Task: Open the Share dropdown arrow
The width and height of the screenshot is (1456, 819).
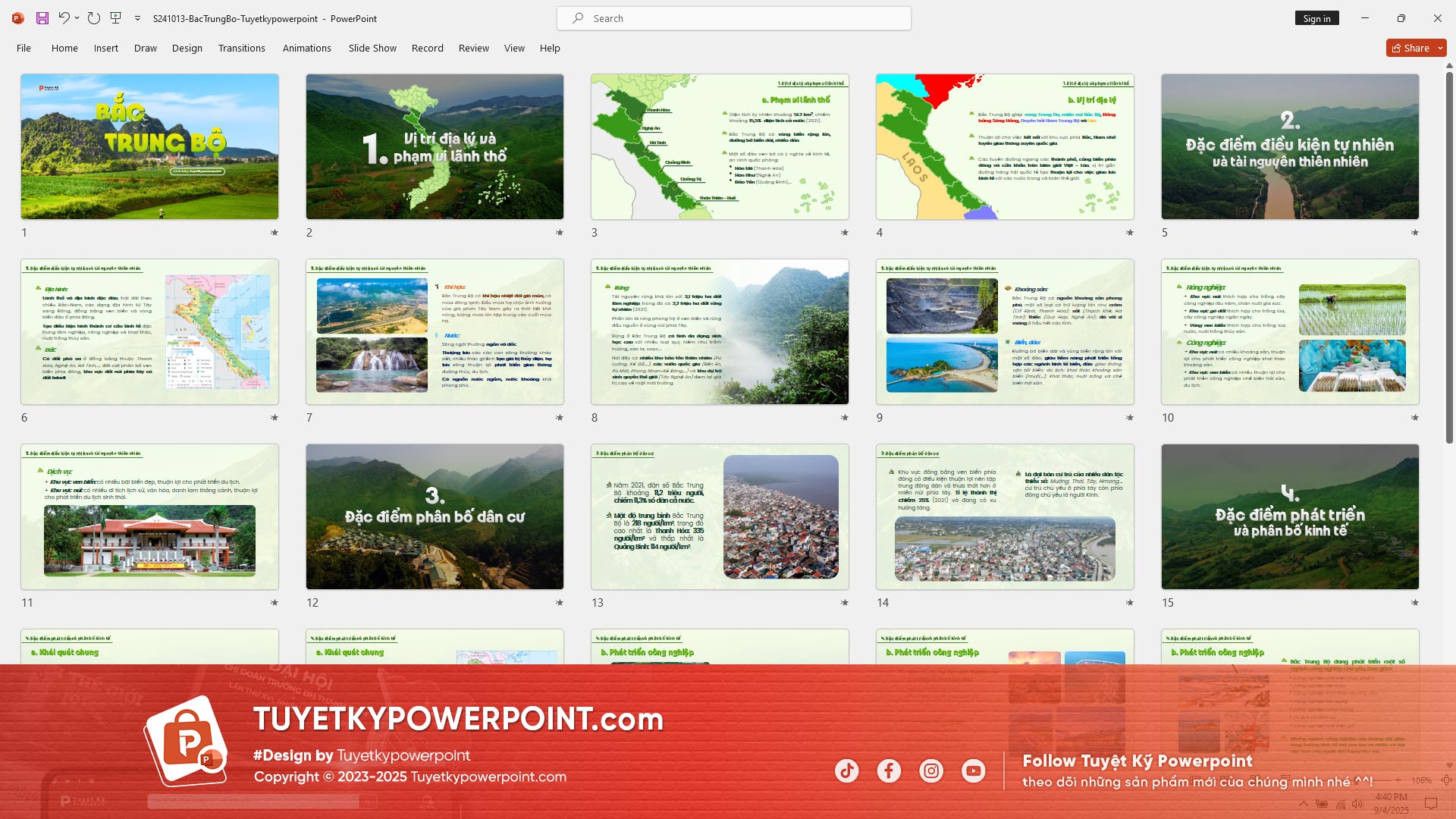Action: click(1440, 47)
